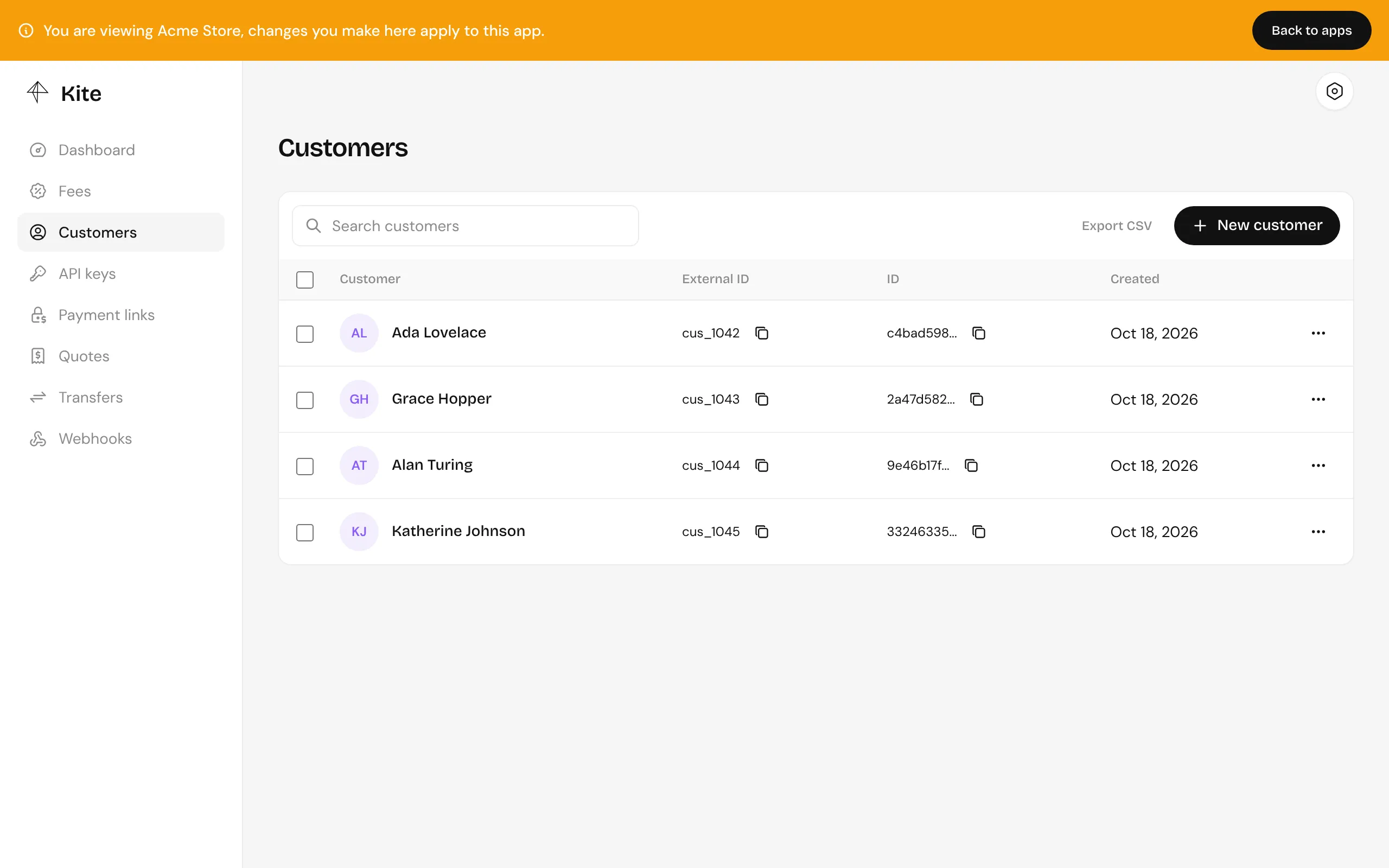This screenshot has height=868, width=1389.
Task: Go to Dashboard in the sidebar
Action: (120, 150)
